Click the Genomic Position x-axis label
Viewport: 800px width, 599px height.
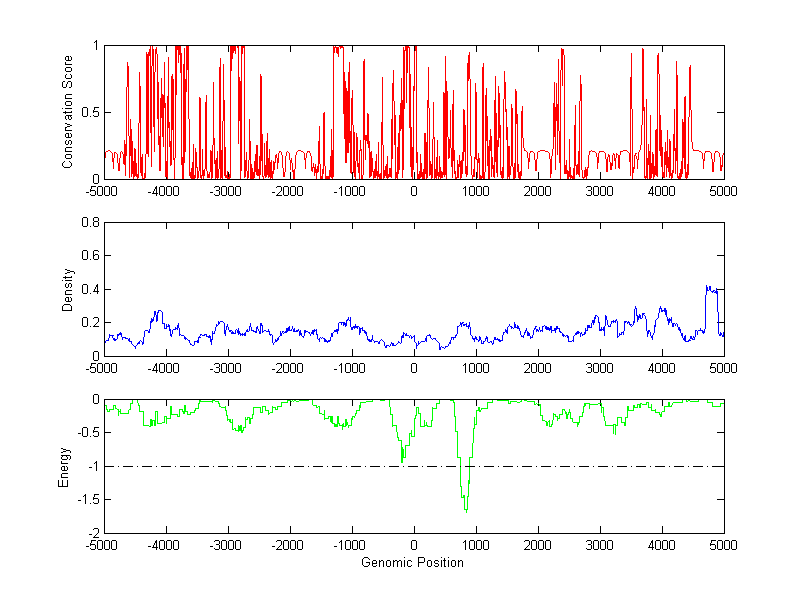pyautogui.click(x=413, y=563)
